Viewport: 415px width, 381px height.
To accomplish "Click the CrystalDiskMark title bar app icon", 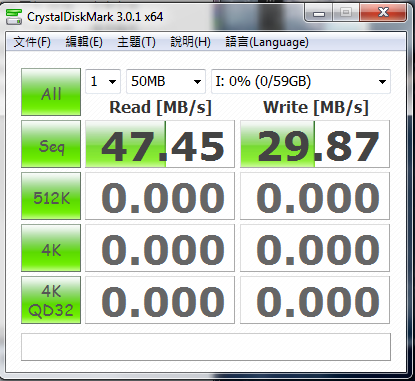I will 14,17.
